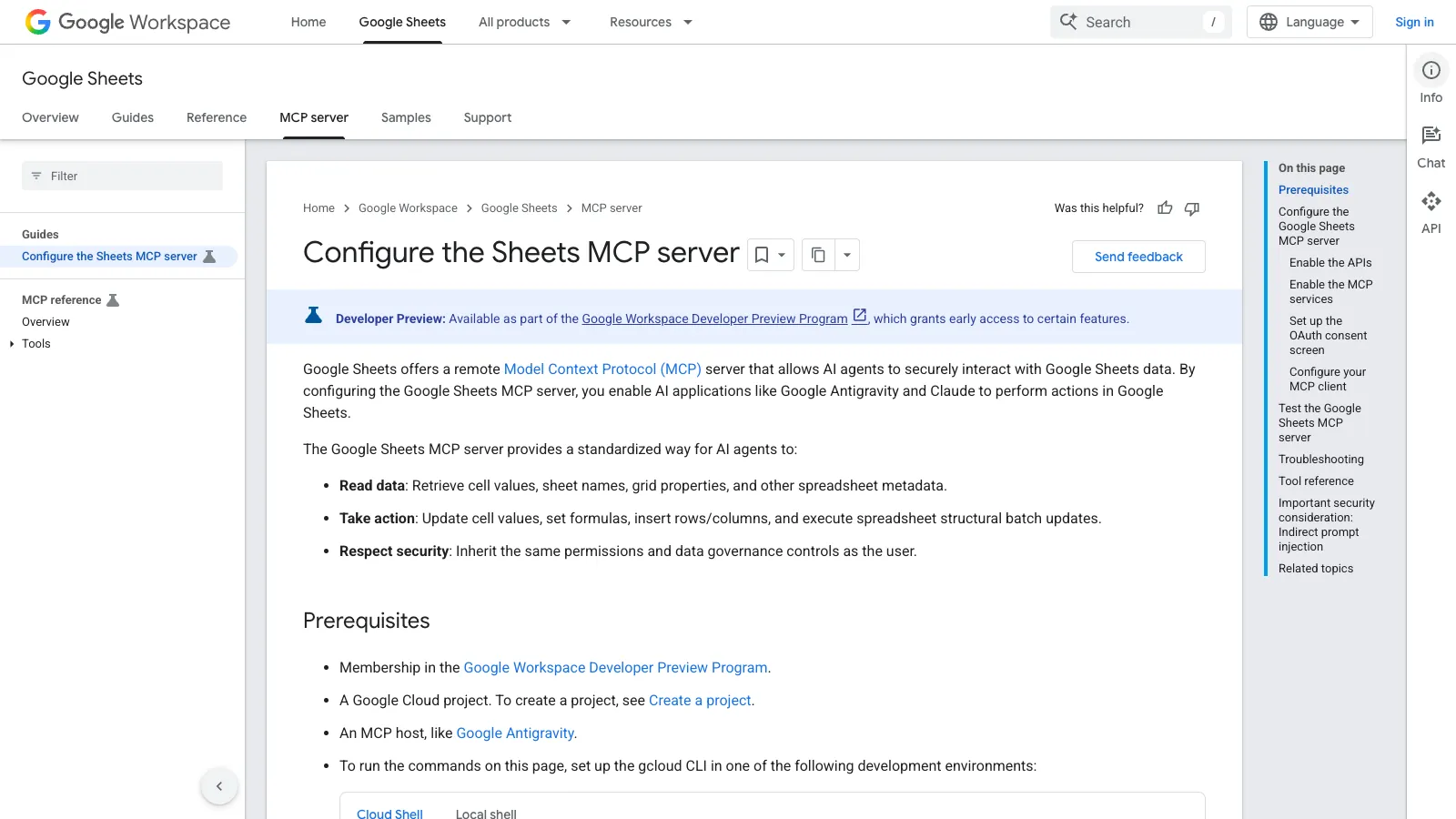
Task: Click the globe Language icon
Action: pos(1268,22)
